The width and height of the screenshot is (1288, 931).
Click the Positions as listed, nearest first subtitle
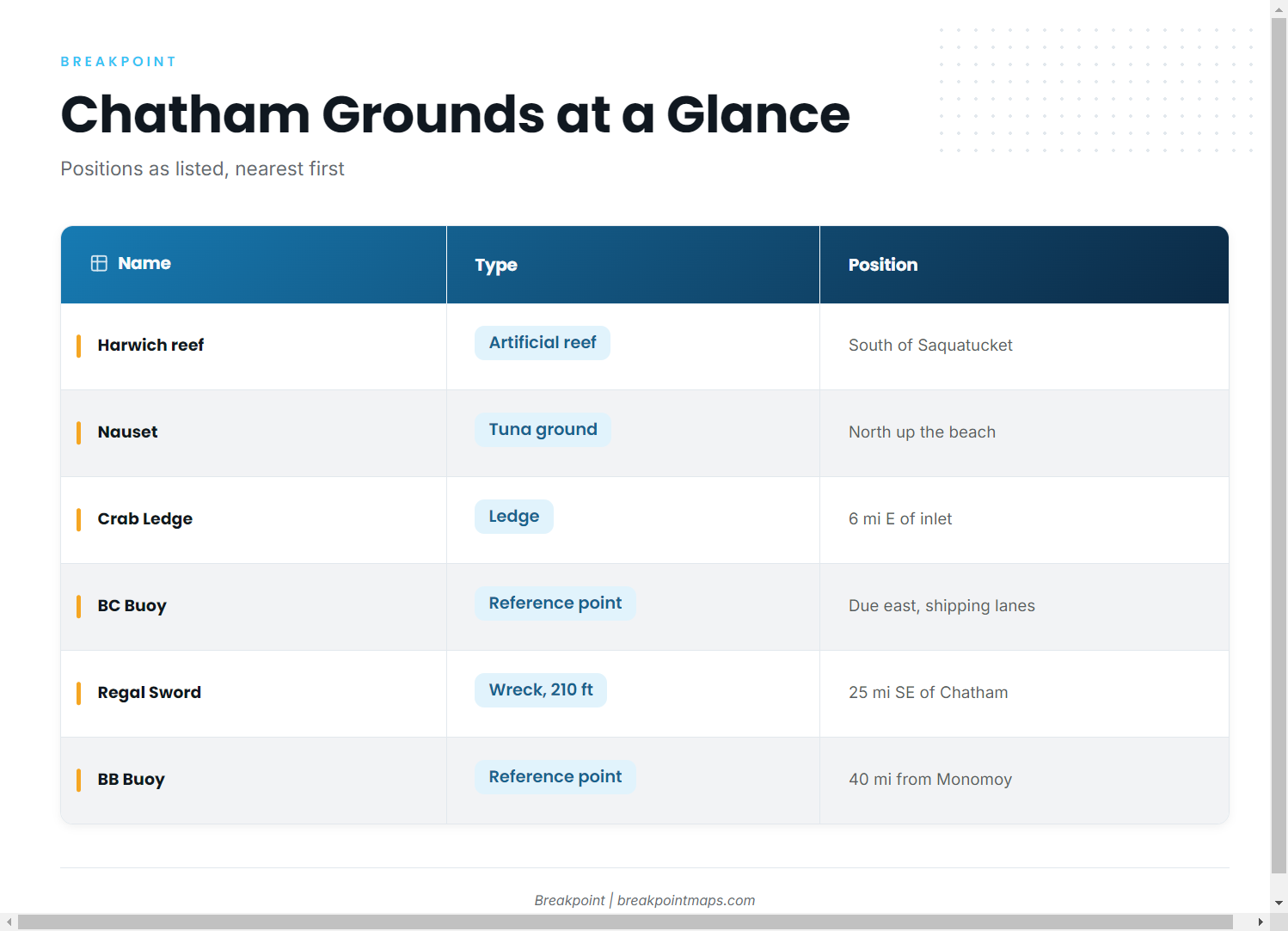click(202, 169)
